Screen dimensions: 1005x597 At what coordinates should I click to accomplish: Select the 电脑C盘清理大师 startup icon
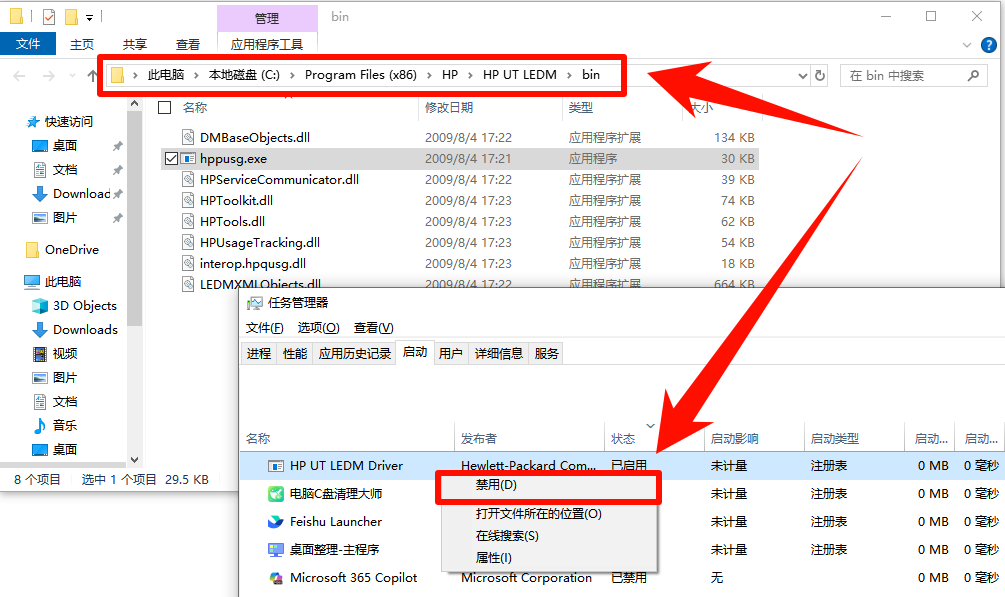276,494
